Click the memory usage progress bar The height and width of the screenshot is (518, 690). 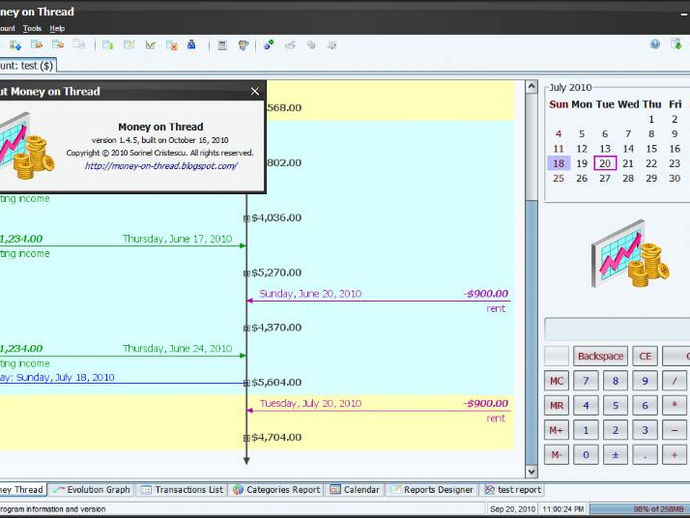point(640,509)
